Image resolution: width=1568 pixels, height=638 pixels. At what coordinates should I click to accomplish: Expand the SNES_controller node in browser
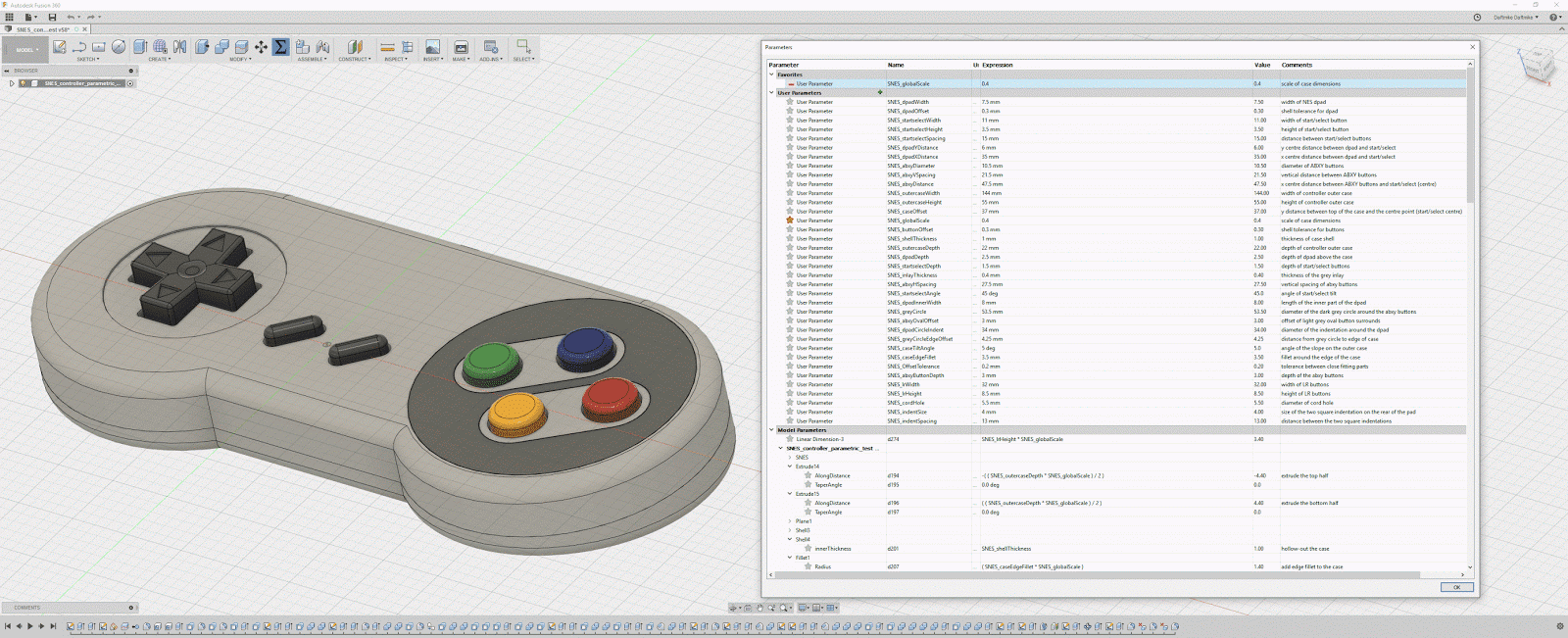12,83
